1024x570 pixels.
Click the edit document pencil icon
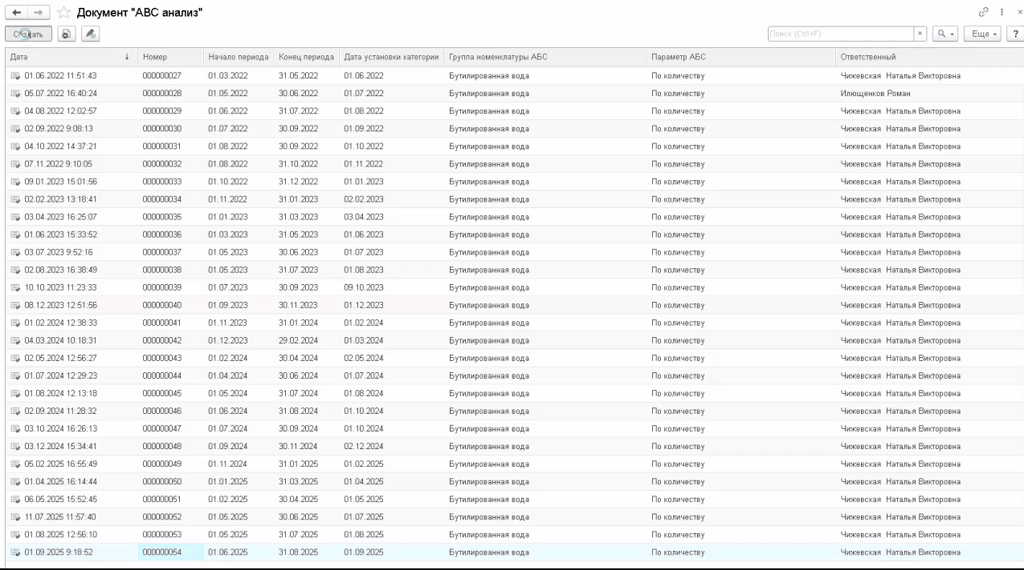[91, 34]
